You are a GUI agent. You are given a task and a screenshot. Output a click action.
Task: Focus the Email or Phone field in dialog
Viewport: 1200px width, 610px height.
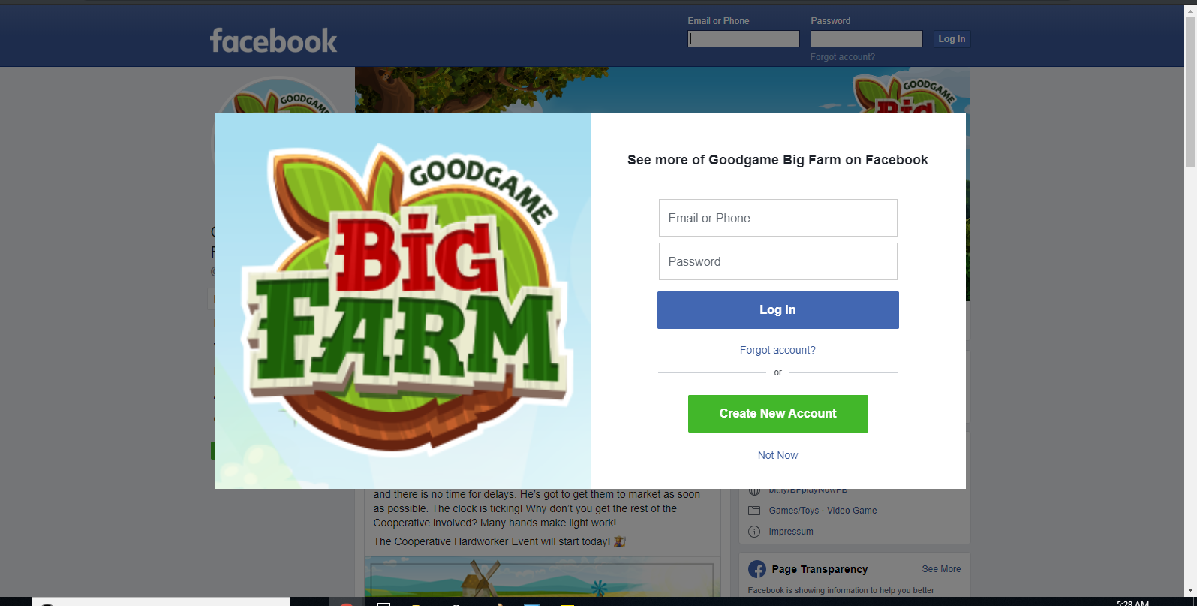(778, 218)
